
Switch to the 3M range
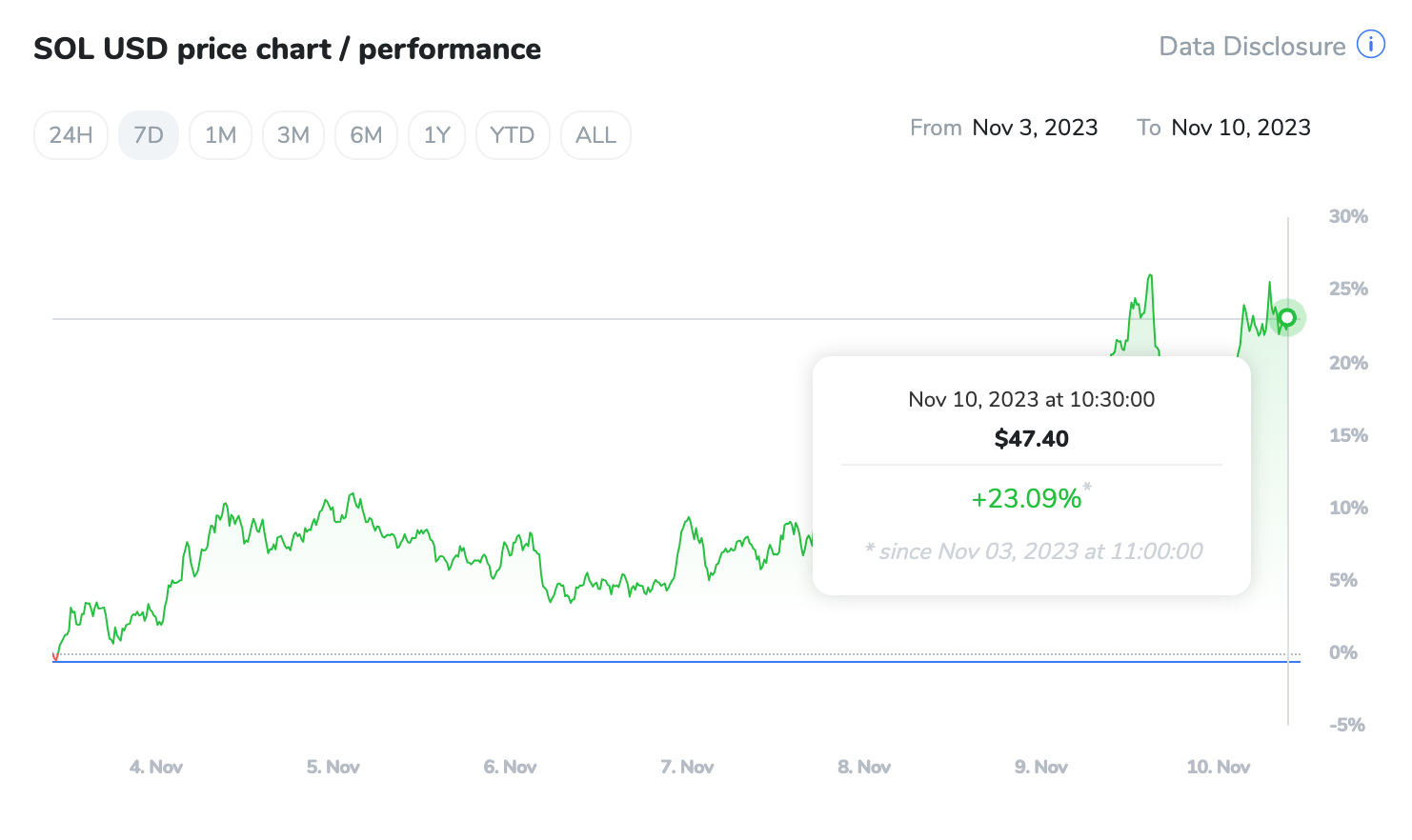tap(293, 135)
